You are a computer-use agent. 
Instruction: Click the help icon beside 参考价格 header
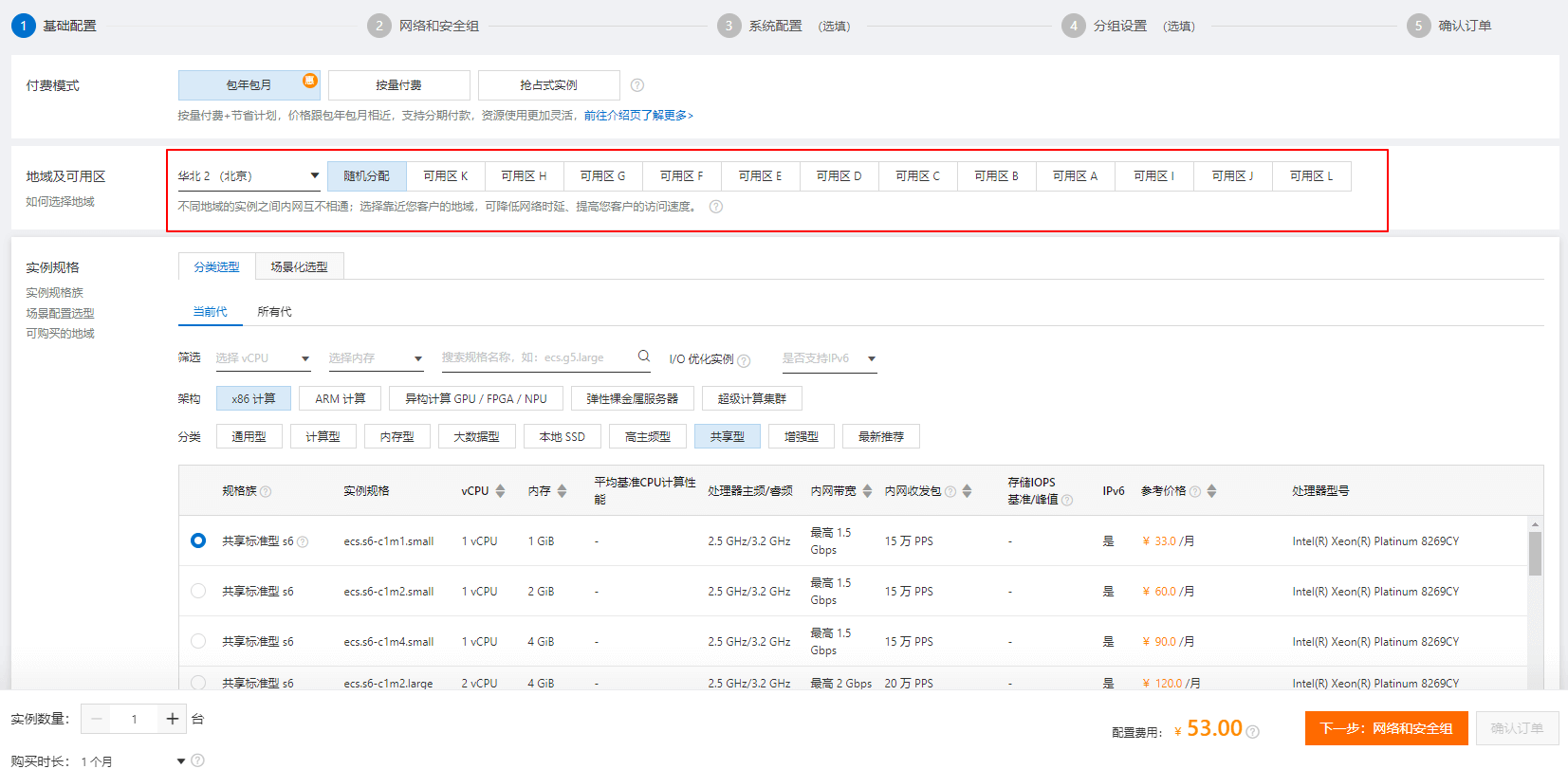tap(1195, 491)
